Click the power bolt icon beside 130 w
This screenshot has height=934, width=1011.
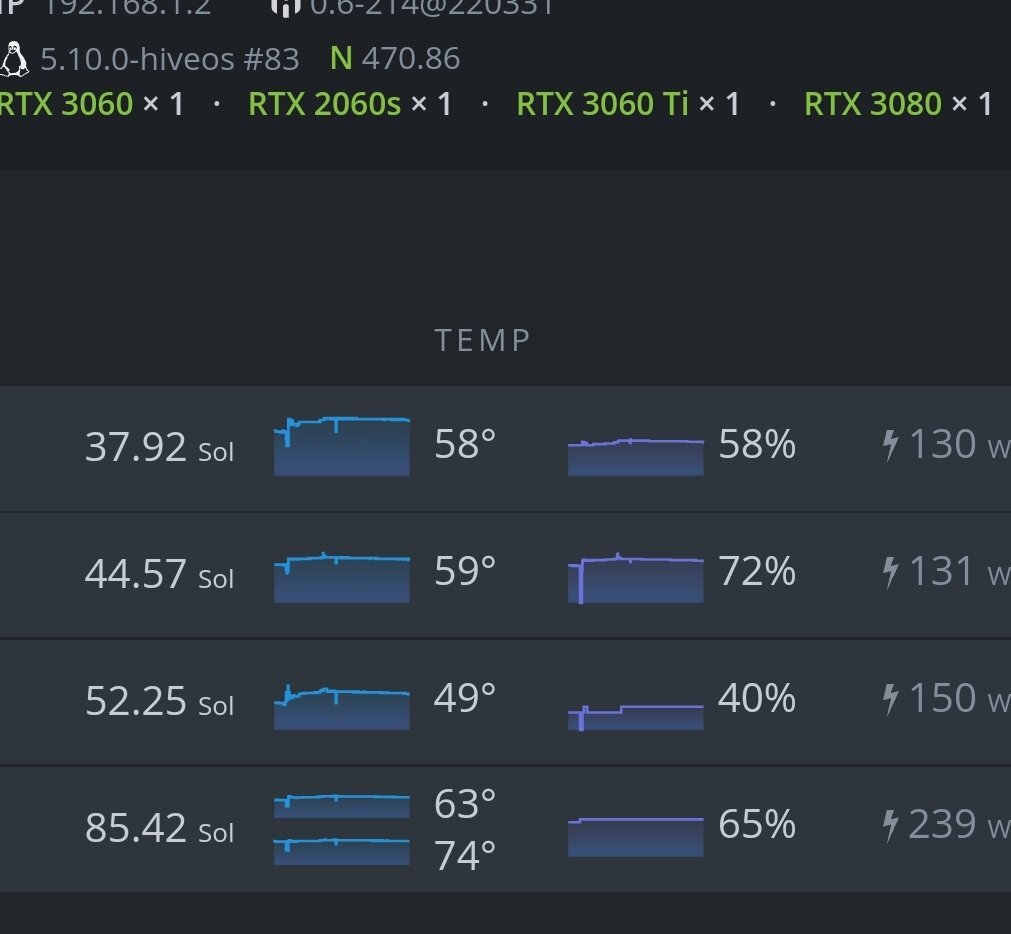click(890, 445)
